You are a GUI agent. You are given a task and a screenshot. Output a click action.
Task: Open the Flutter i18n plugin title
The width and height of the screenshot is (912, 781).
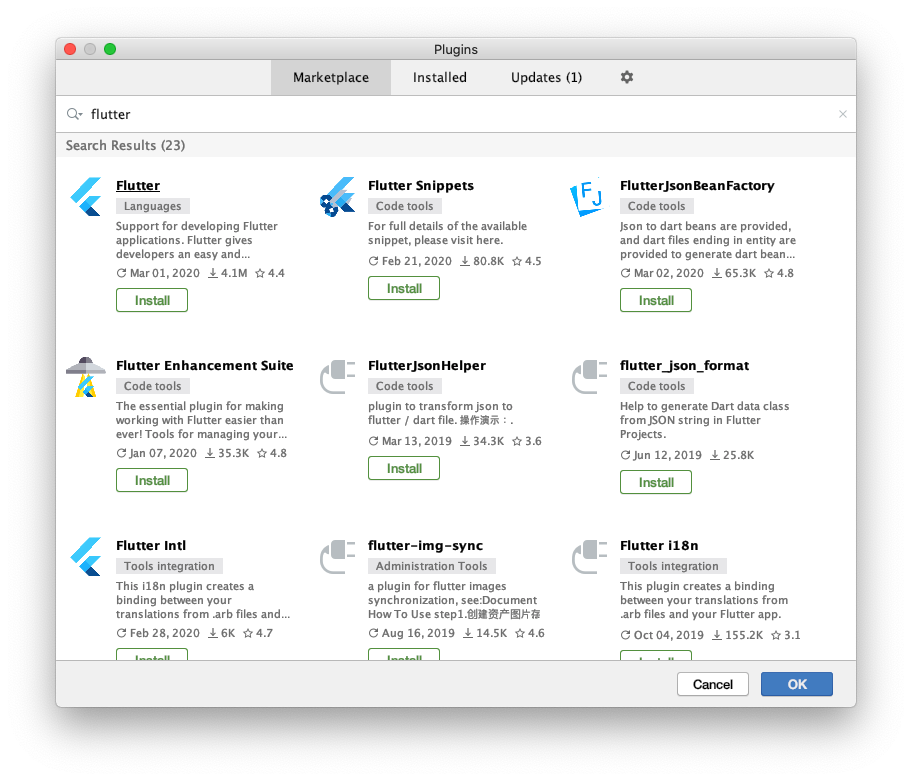(x=659, y=545)
